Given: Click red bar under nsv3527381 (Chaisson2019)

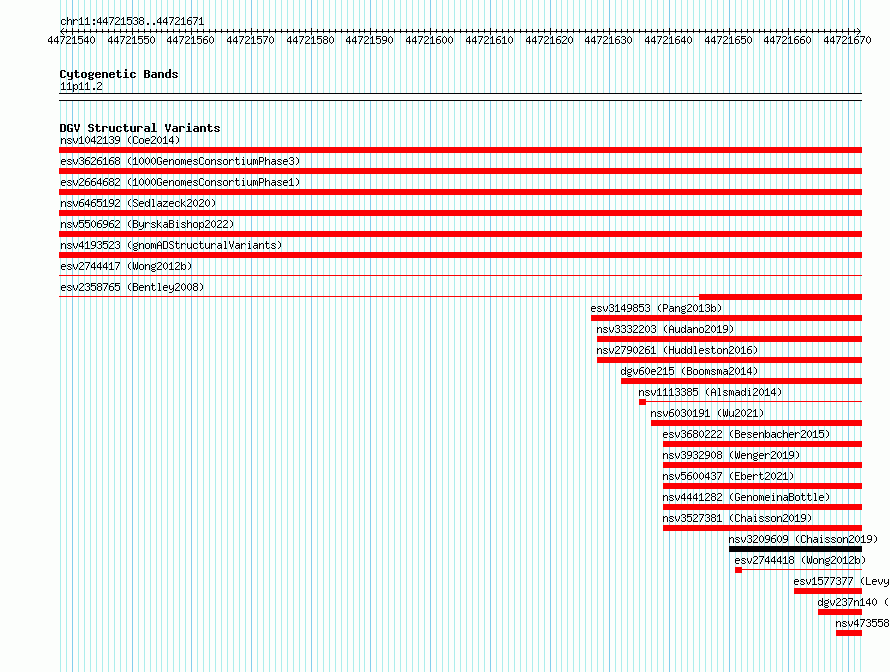Looking at the screenshot, I should pyautogui.click(x=762, y=528).
